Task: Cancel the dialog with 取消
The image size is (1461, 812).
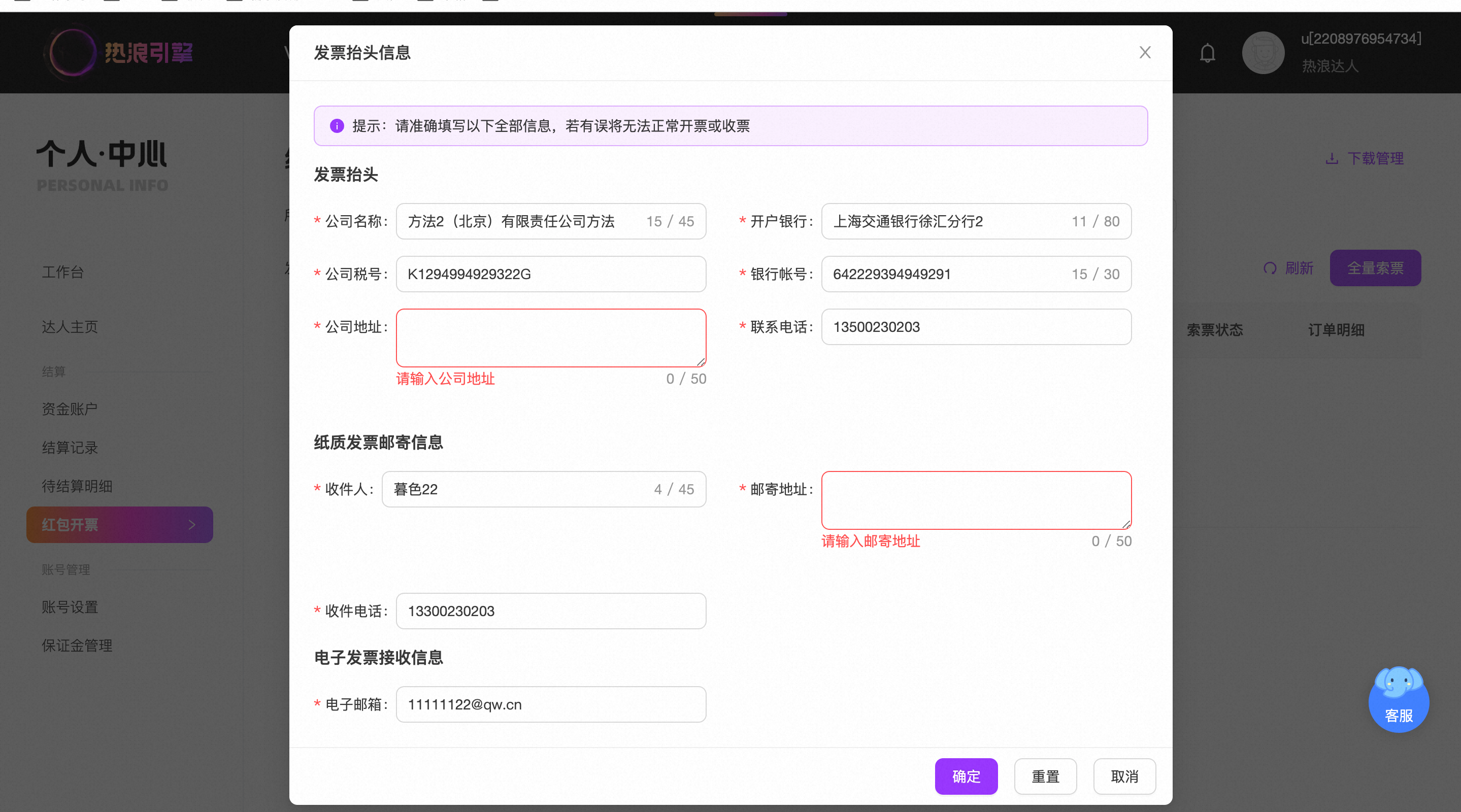Action: (x=1124, y=775)
